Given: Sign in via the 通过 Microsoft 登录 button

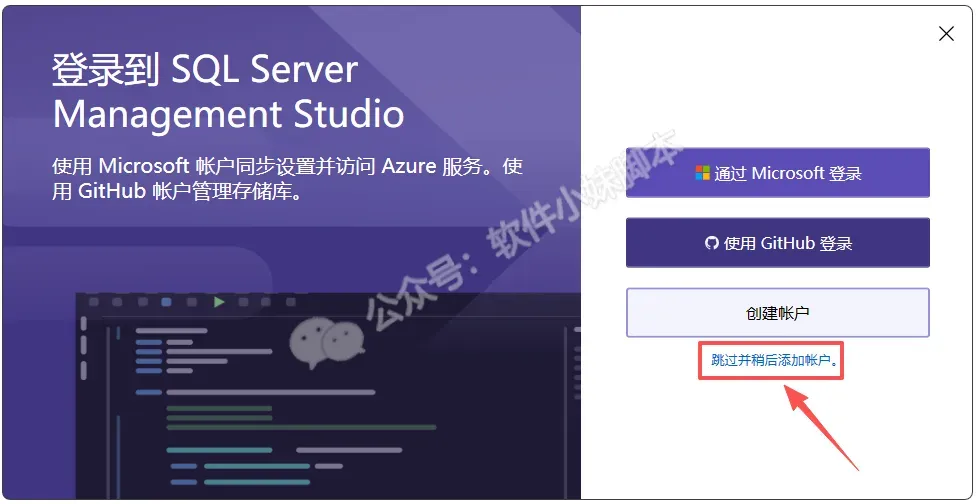Looking at the screenshot, I should (x=777, y=173).
